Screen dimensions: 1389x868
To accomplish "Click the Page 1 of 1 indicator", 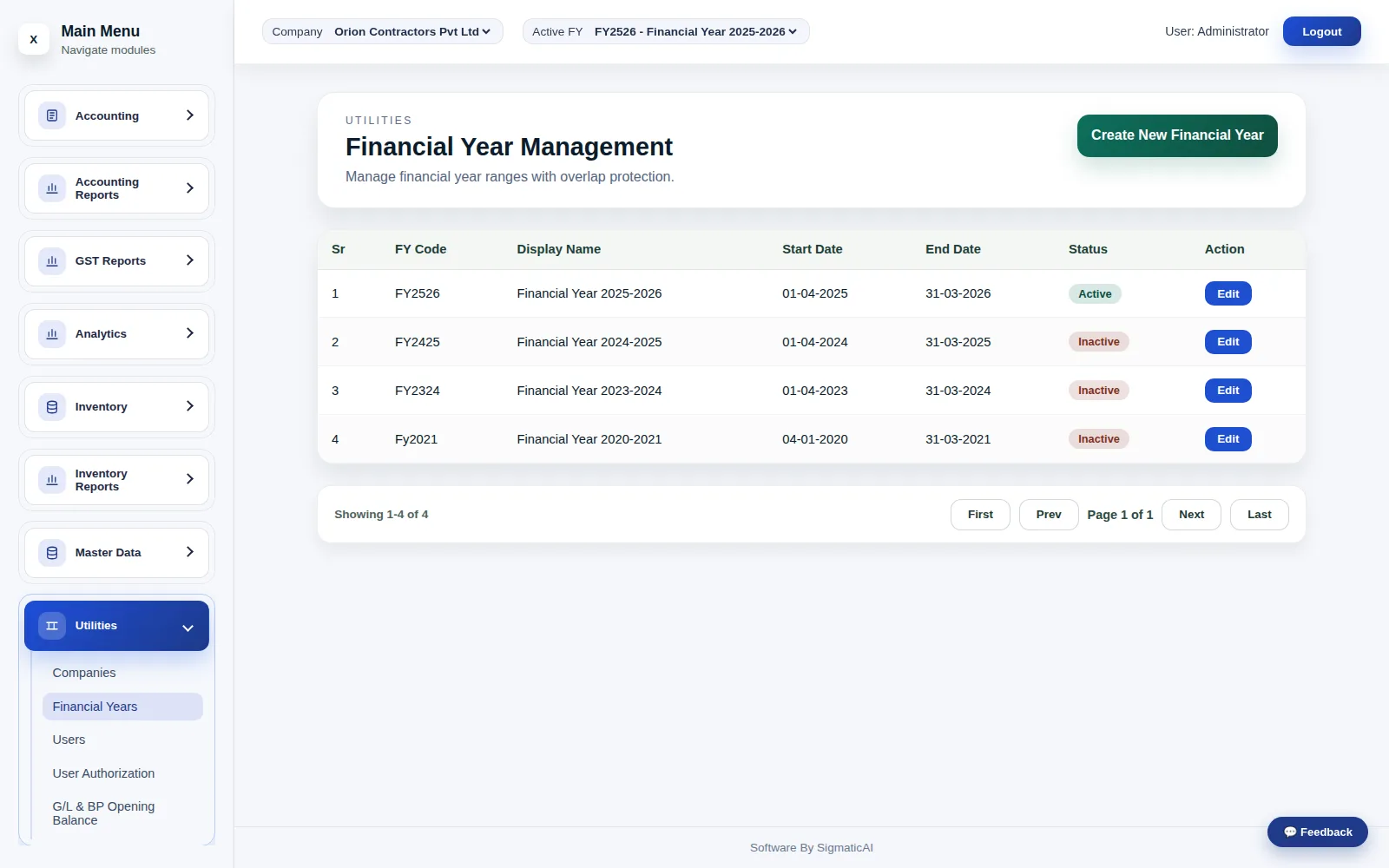I will tap(1120, 515).
